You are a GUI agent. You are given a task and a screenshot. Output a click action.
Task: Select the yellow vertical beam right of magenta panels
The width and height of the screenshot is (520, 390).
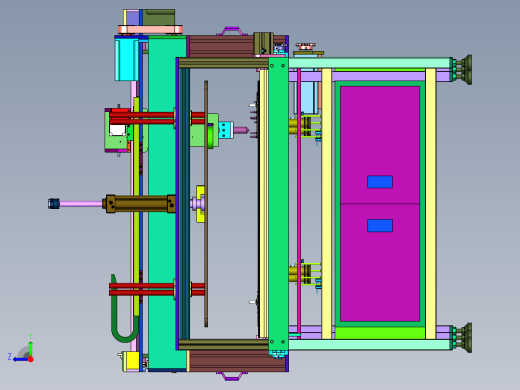tap(431, 204)
